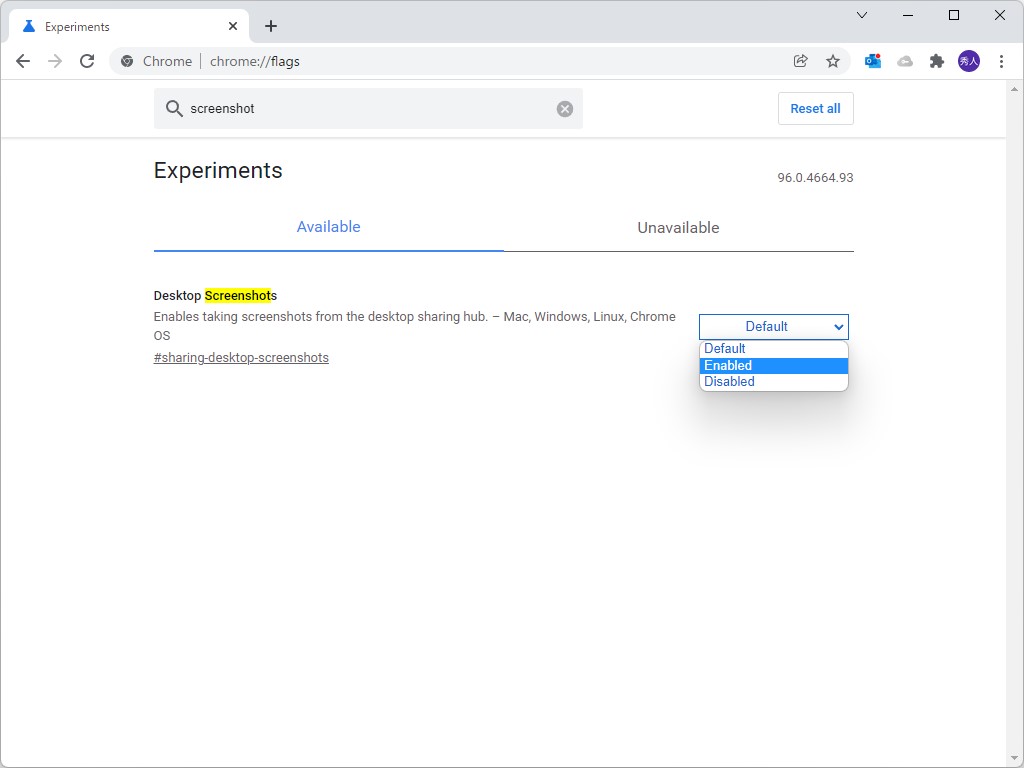The width and height of the screenshot is (1024, 768).
Task: Bookmark this page with the star icon
Action: click(x=833, y=61)
